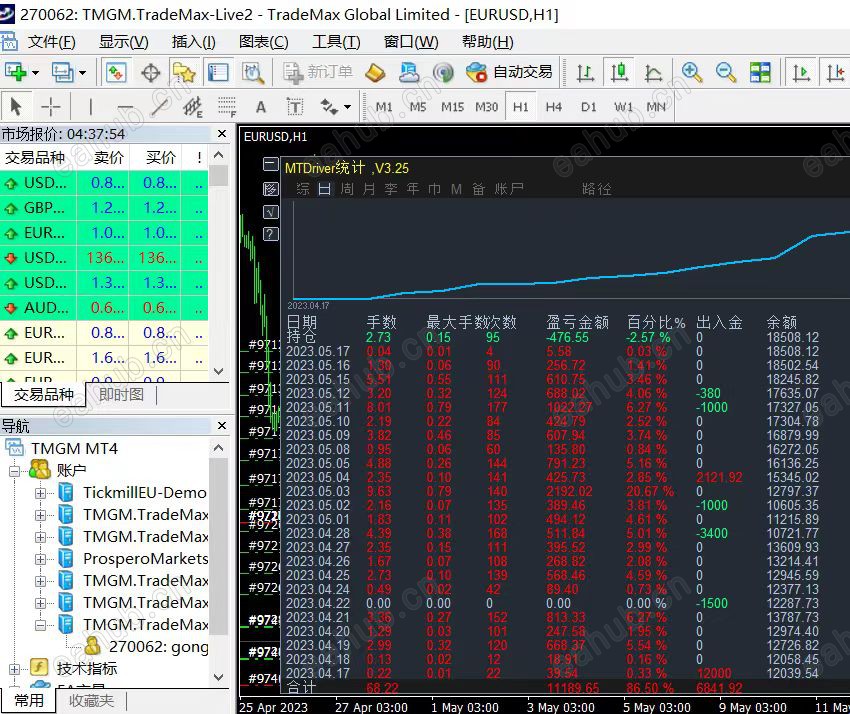850x714 pixels.
Task: Select the Crosshair tool
Action: pos(50,106)
